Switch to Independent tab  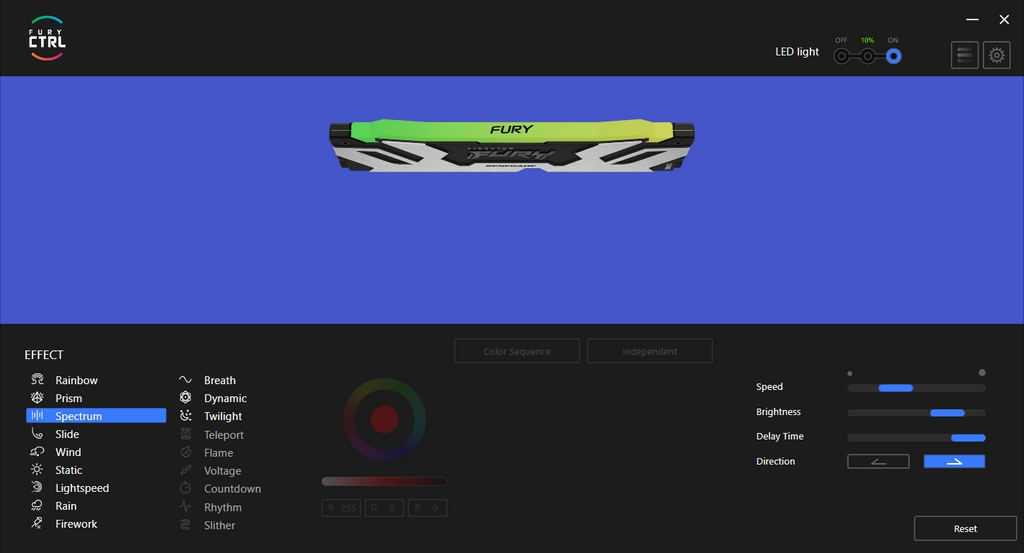pos(650,351)
